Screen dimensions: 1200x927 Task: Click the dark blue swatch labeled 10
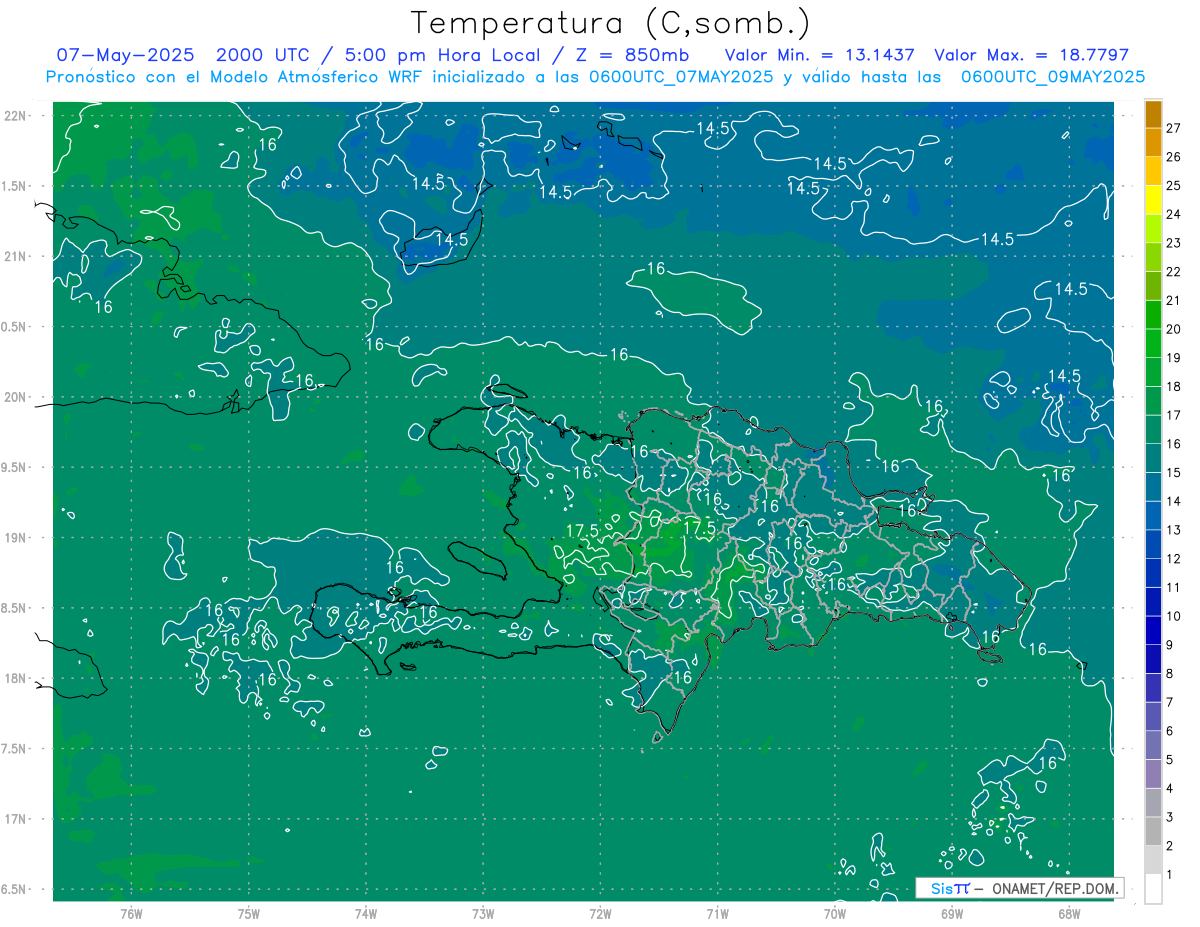coord(1153,602)
